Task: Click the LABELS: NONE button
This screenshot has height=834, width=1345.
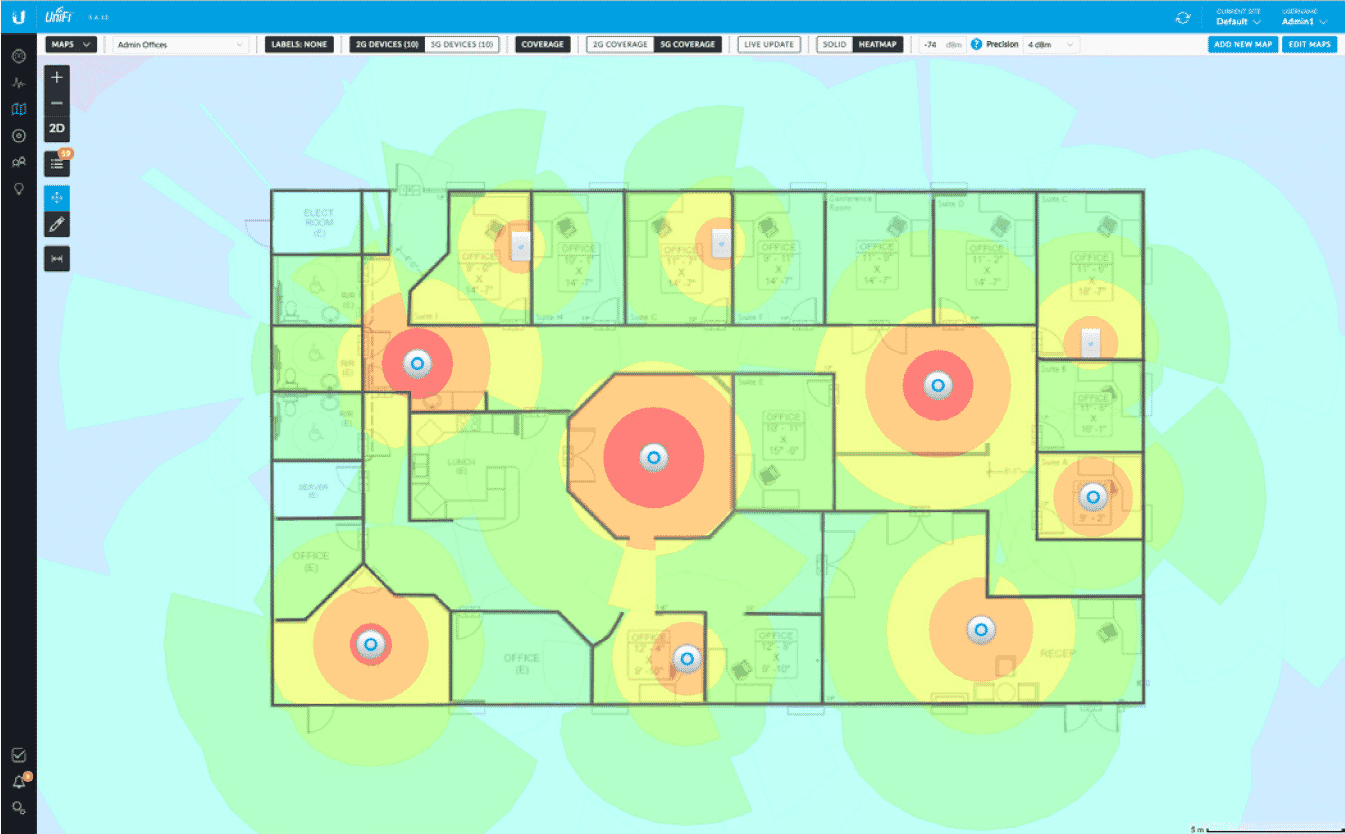Action: pyautogui.click(x=298, y=45)
